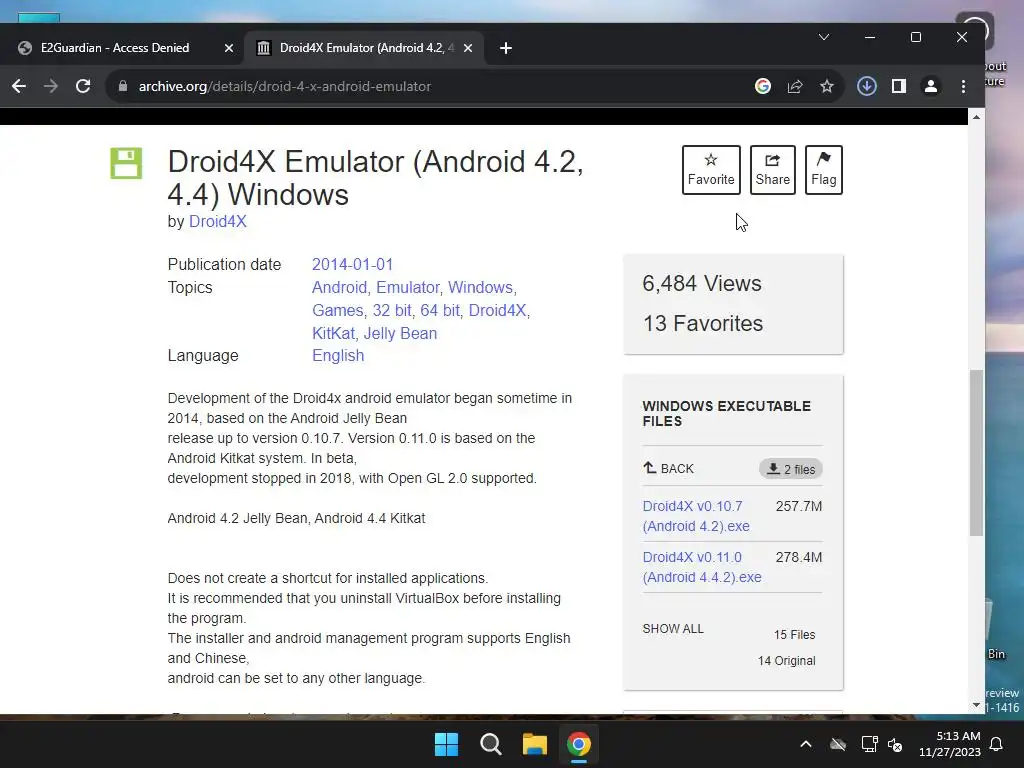Image resolution: width=1024 pixels, height=768 pixels.
Task: Click SHOW ALL files link
Action: coord(673,628)
